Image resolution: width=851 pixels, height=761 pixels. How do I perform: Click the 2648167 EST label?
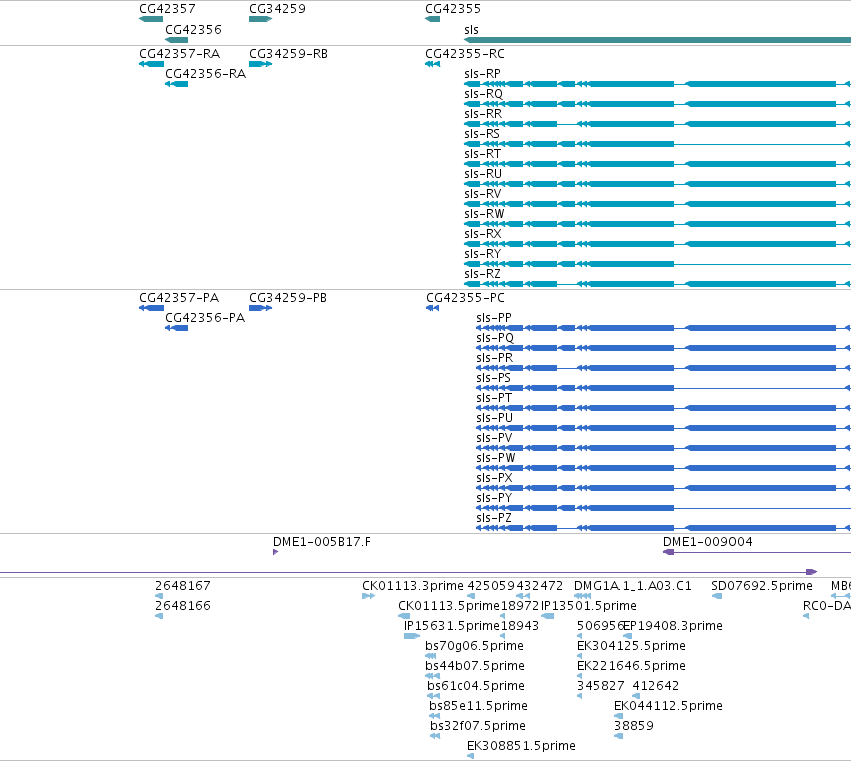click(182, 586)
